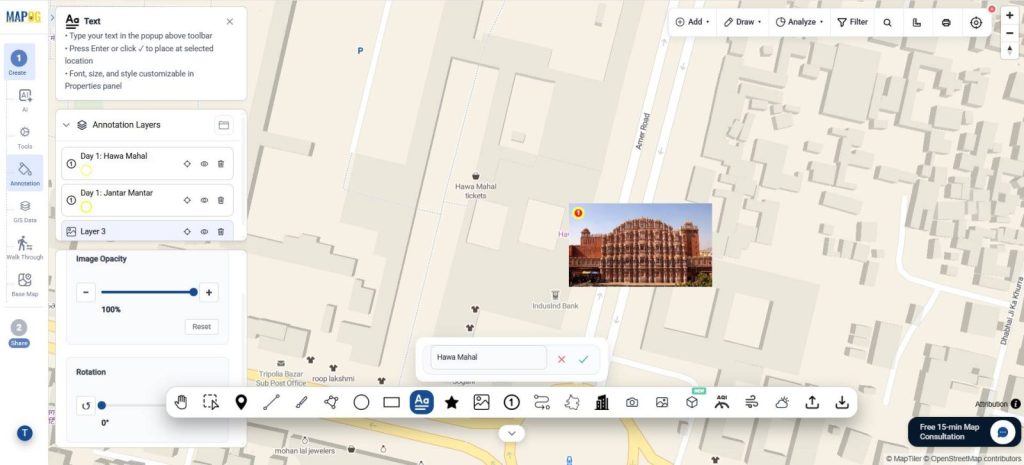The image size is (1024, 465).
Task: Go to Share step 2
Action: coord(19,333)
